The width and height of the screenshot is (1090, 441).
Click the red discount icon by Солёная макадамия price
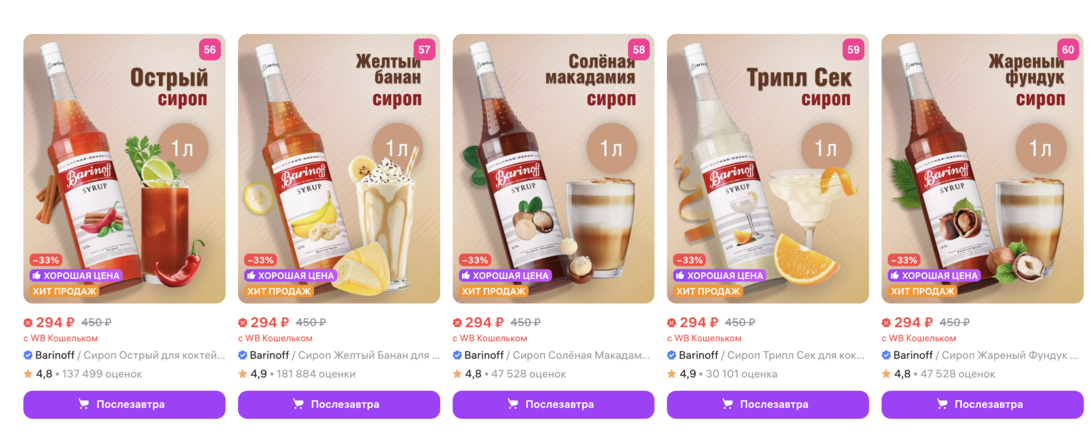457,323
